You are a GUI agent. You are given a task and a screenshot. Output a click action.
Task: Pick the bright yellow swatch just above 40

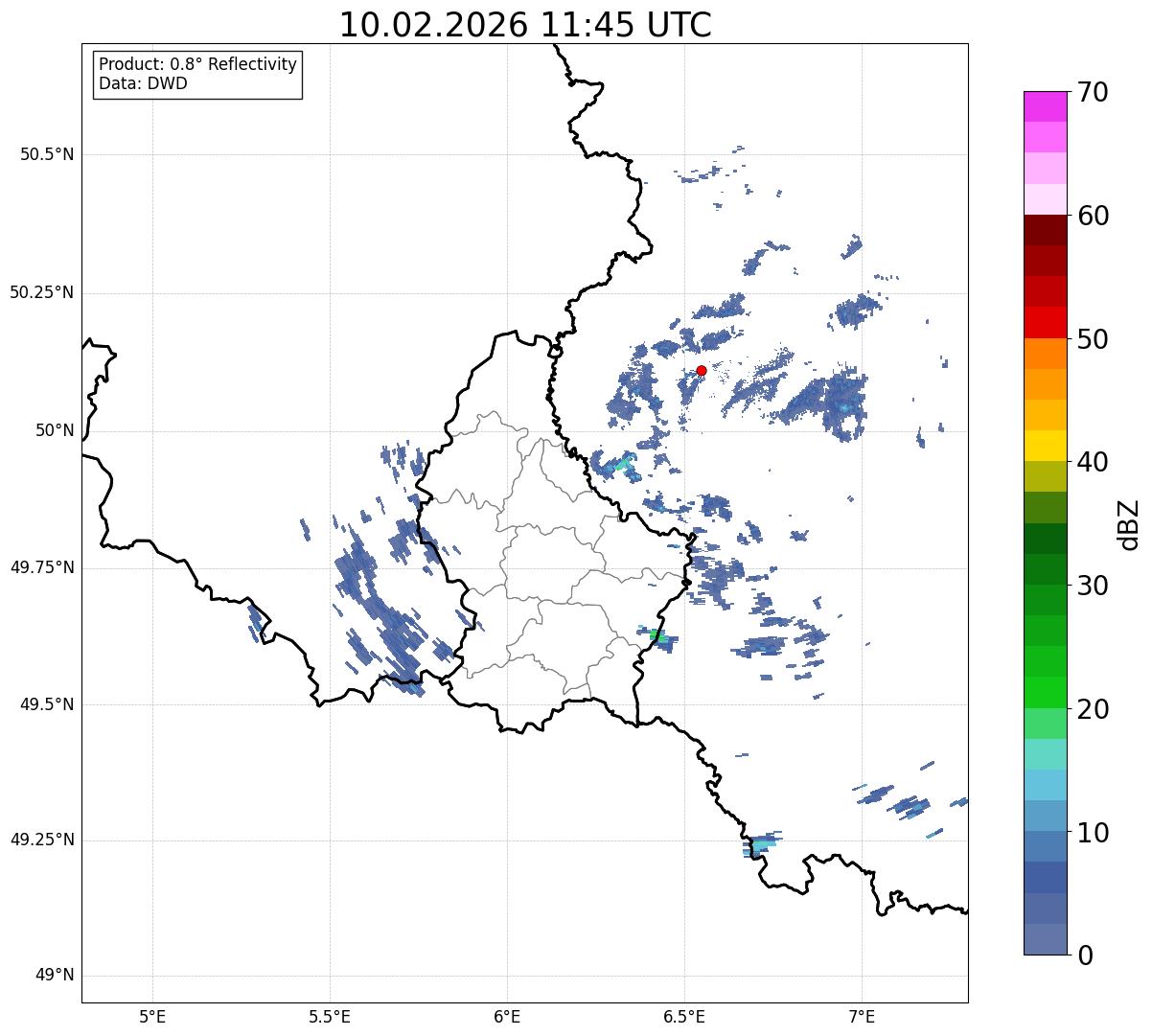pyautogui.click(x=1045, y=447)
